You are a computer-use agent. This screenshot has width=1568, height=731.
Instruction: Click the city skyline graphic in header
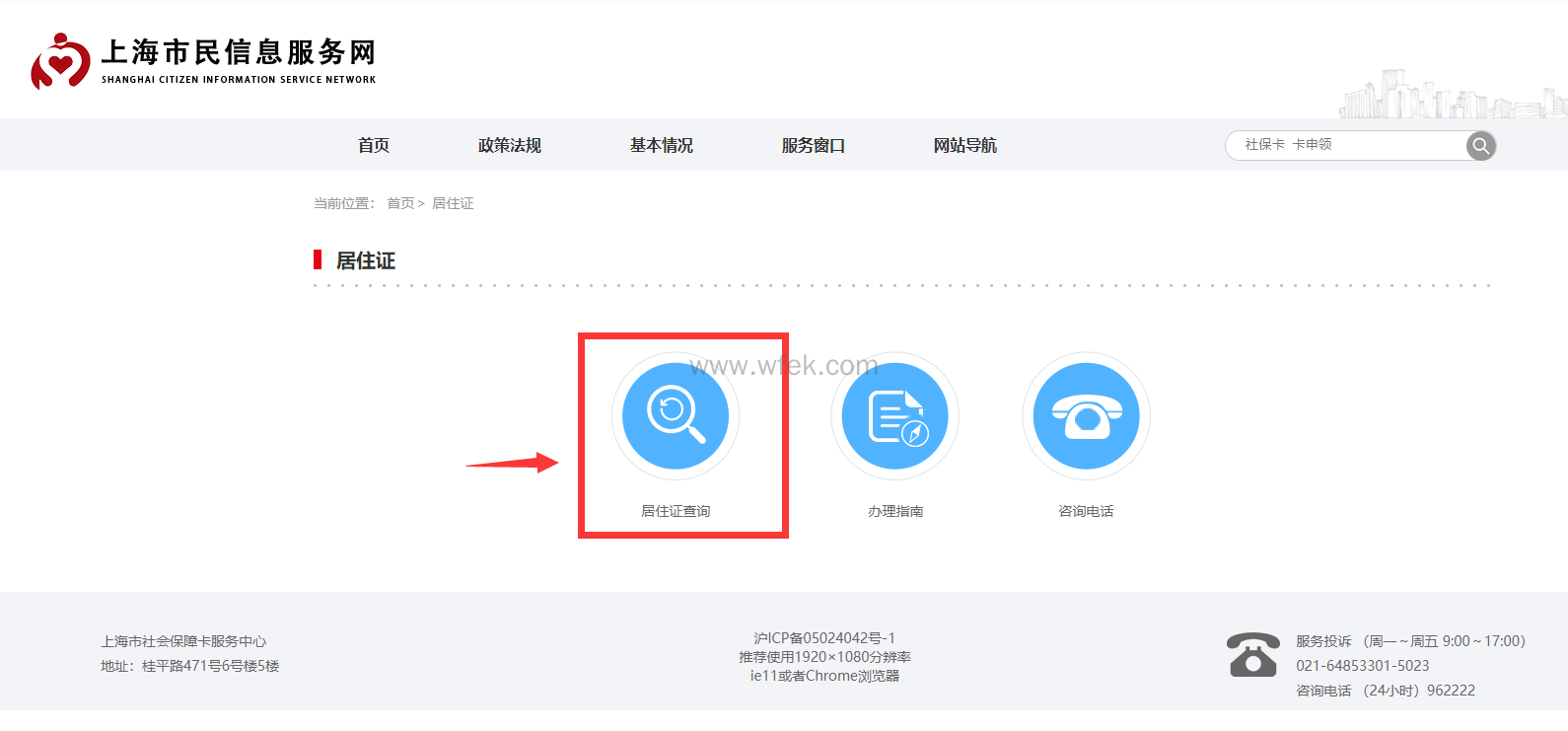point(1450,96)
